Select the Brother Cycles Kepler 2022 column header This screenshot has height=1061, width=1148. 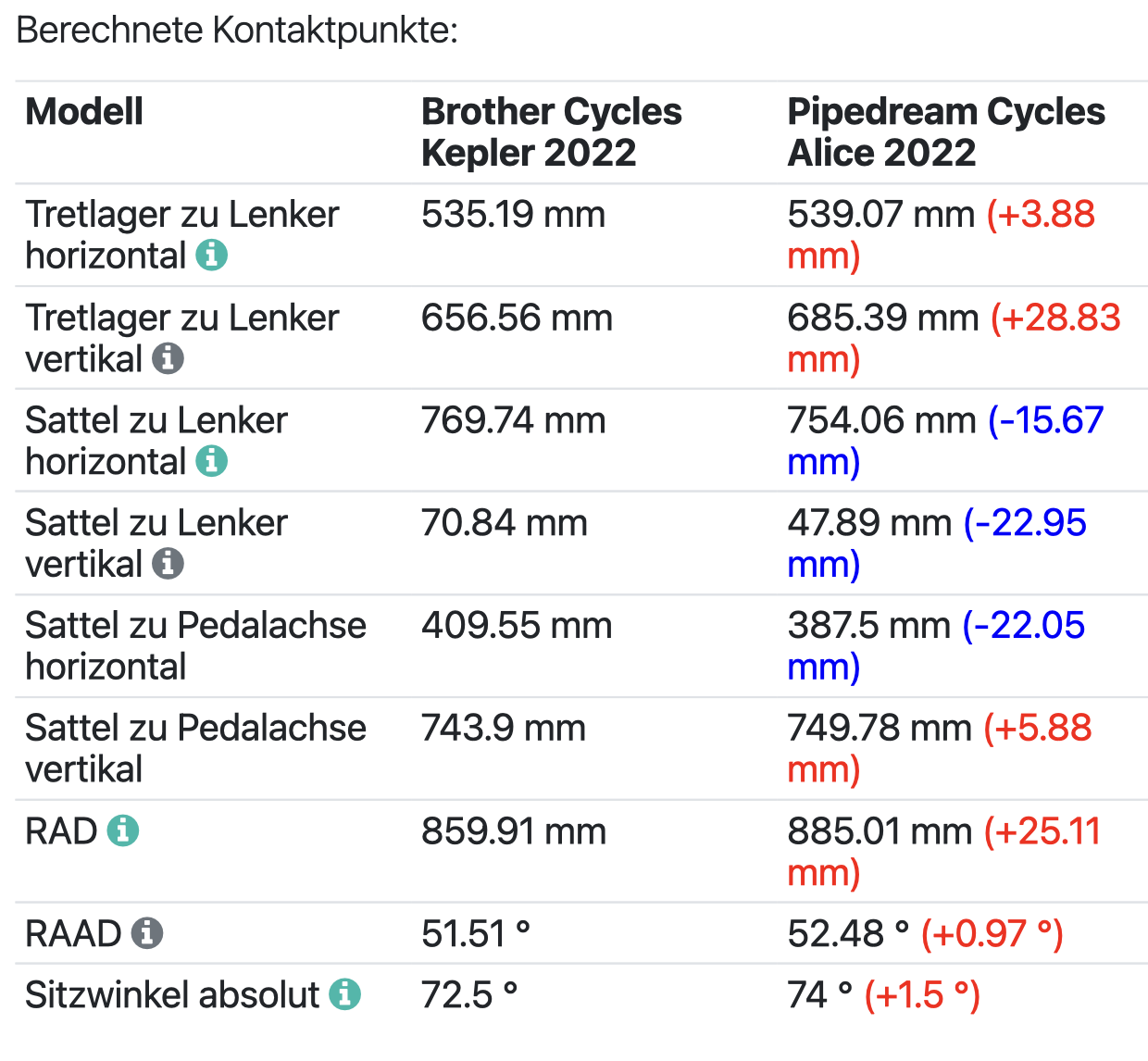tap(551, 132)
